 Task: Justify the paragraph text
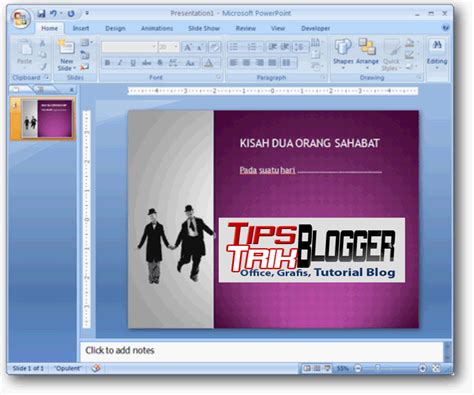pos(272,63)
